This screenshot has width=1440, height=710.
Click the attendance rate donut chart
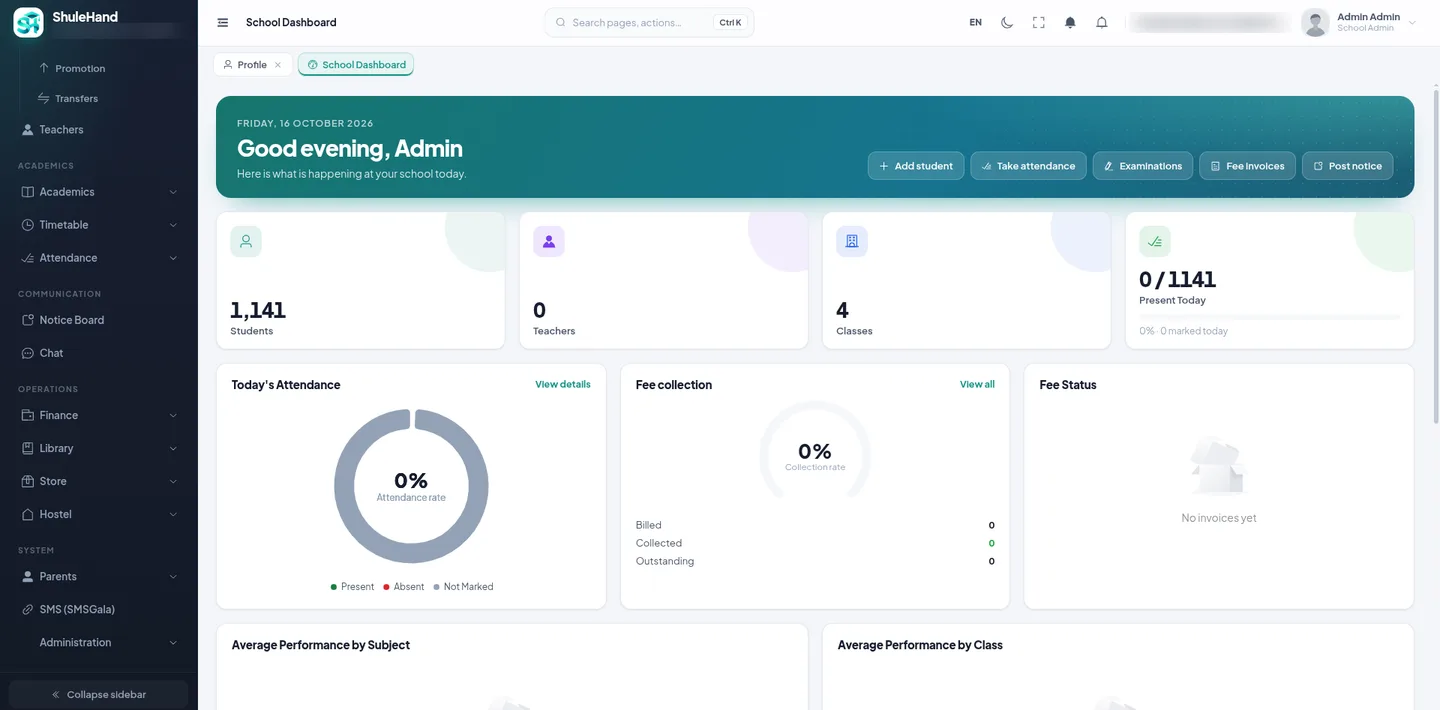(x=411, y=486)
